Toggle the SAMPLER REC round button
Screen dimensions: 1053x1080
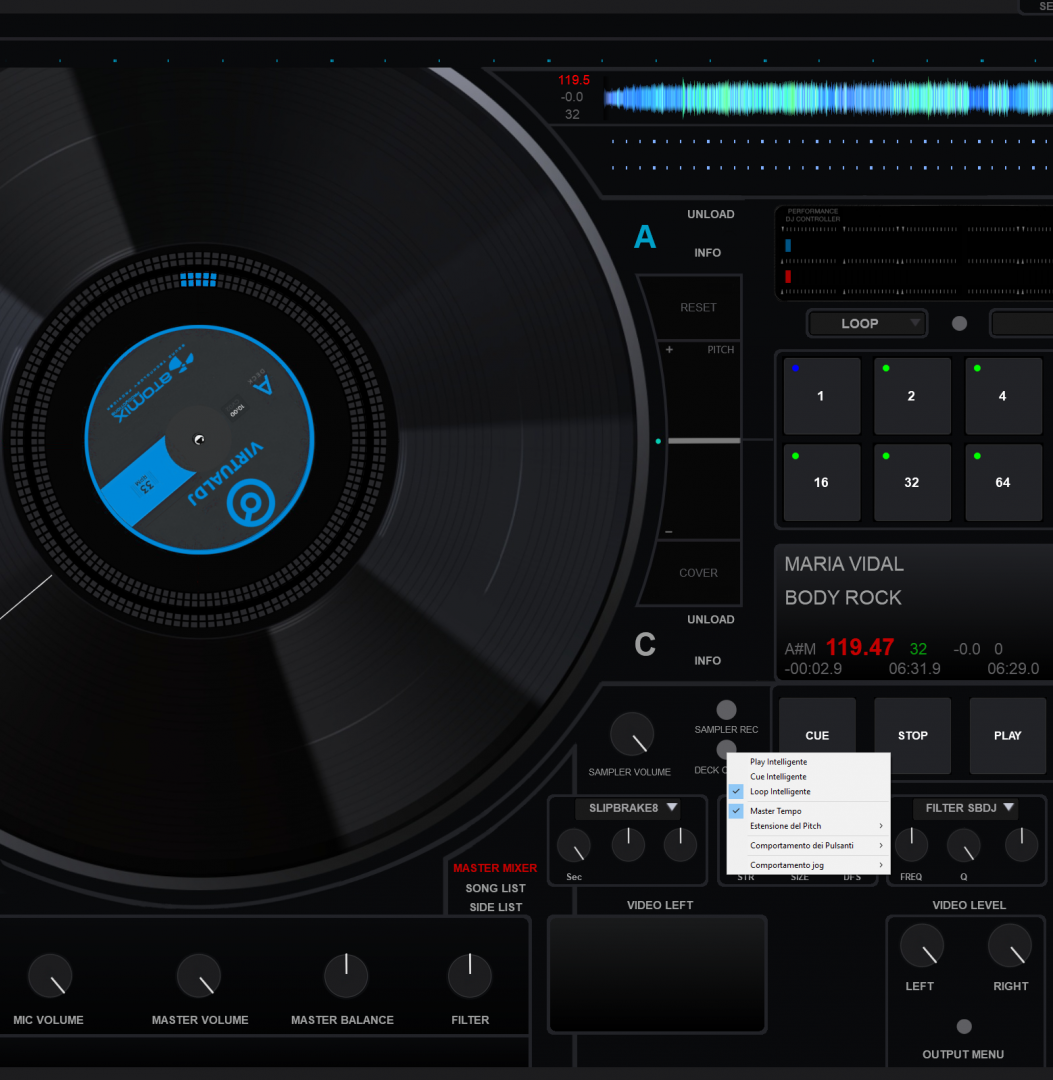[x=727, y=709]
